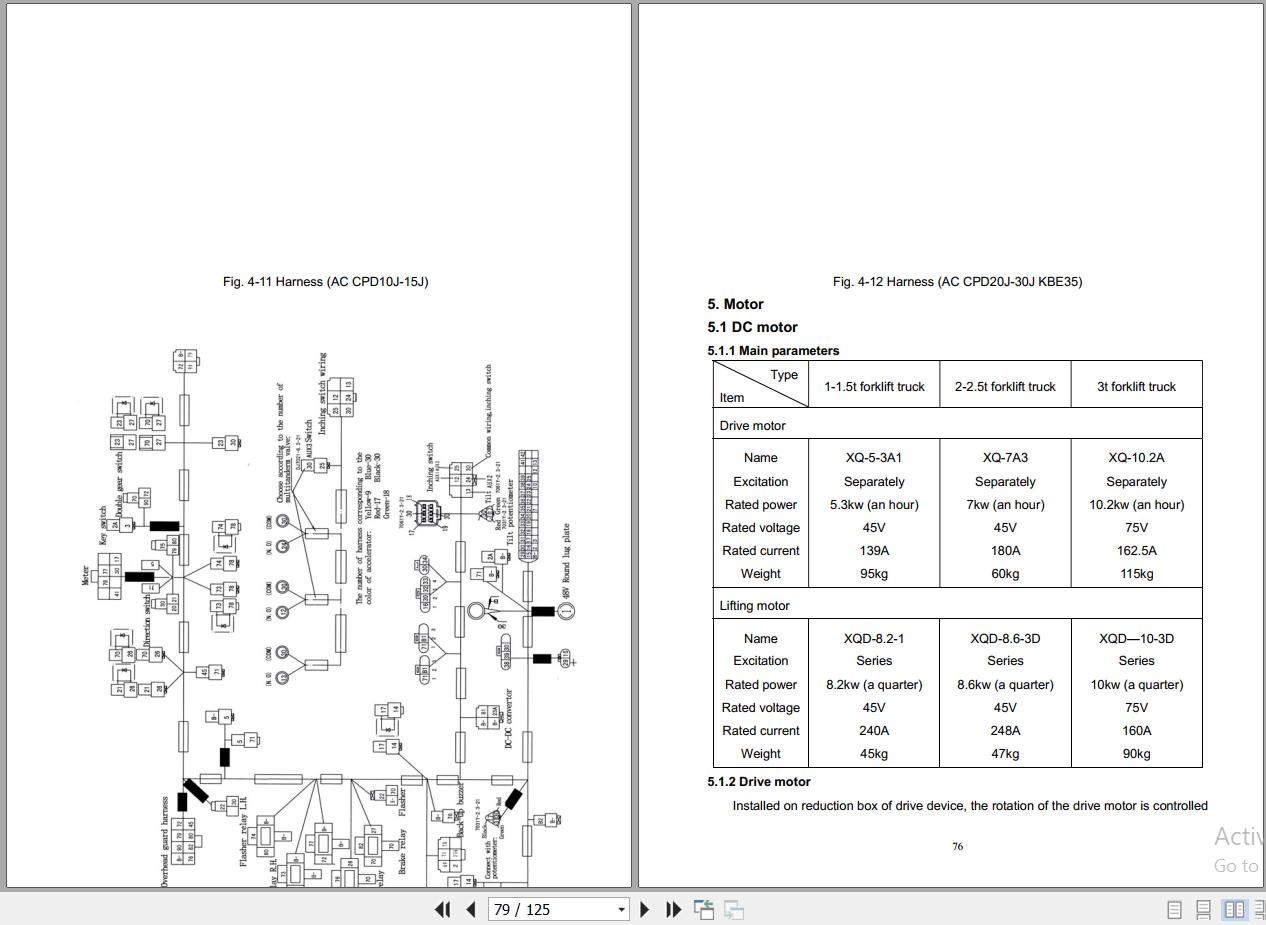The image size is (1266, 925).
Task: Click the Fig. 4-11 Harness caption
Action: pos(326,281)
